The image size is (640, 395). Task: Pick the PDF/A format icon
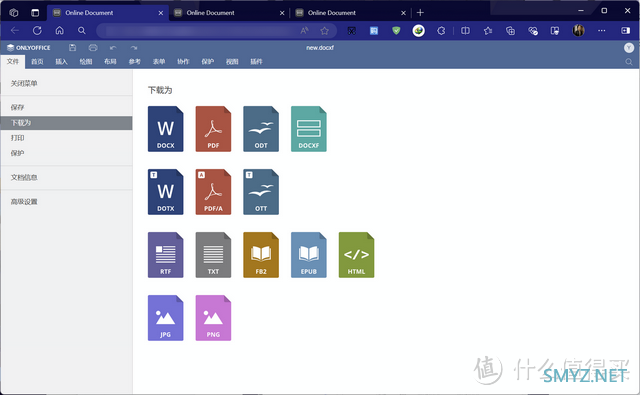click(213, 192)
